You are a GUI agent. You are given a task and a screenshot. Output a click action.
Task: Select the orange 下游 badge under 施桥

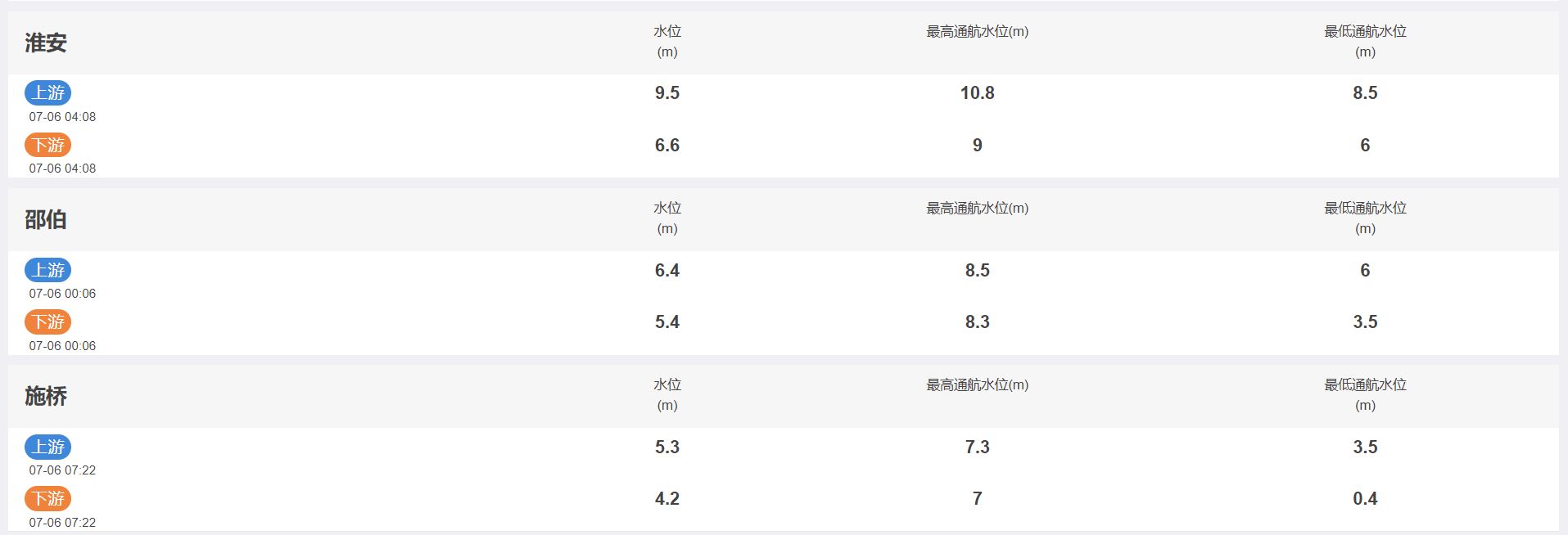point(47,498)
